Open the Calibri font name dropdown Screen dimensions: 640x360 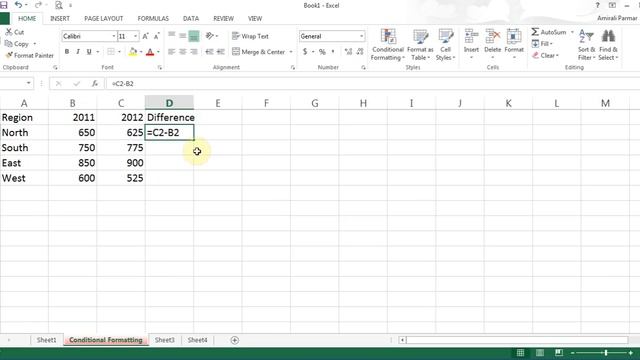tap(113, 36)
